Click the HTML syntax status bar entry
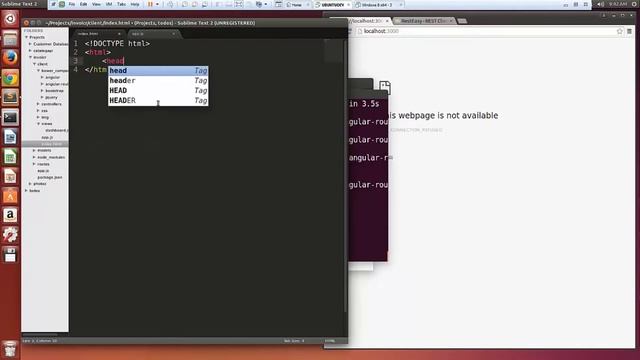This screenshot has width=640, height=360. click(x=330, y=340)
